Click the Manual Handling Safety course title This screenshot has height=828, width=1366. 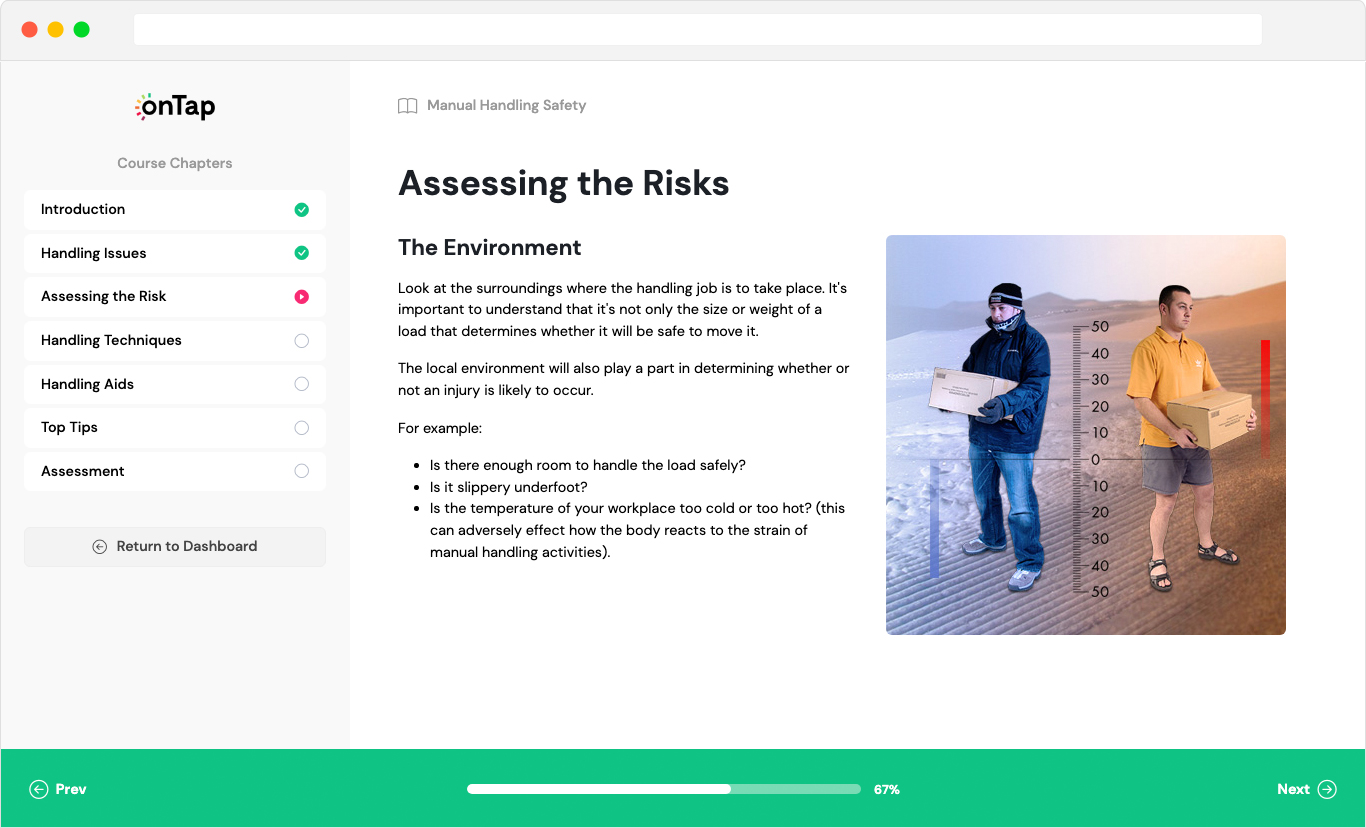click(506, 105)
